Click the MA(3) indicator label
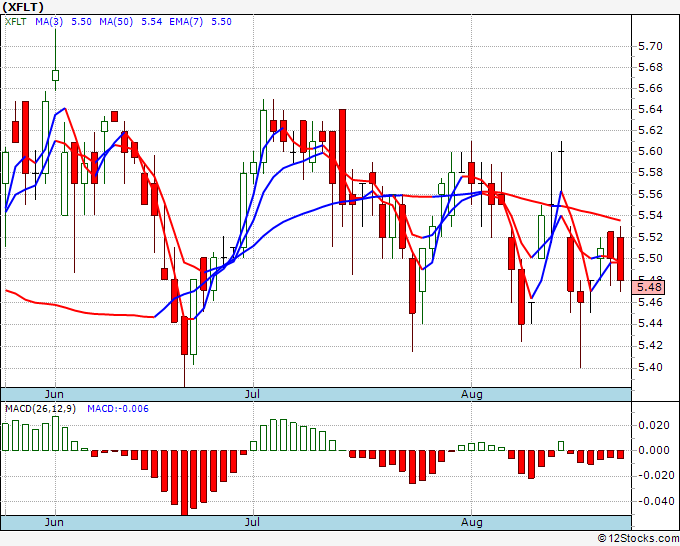Viewport: 680px width, 546px height. click(49, 21)
